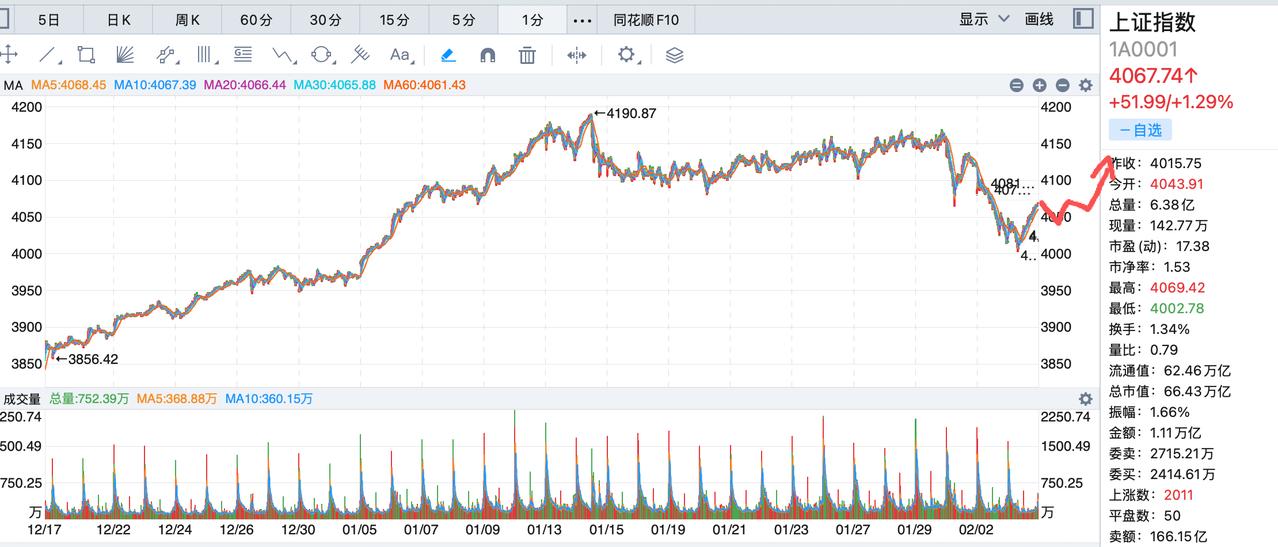Click the MA10:4067.39 value
This screenshot has height=547, width=1278.
pyautogui.click(x=155, y=86)
